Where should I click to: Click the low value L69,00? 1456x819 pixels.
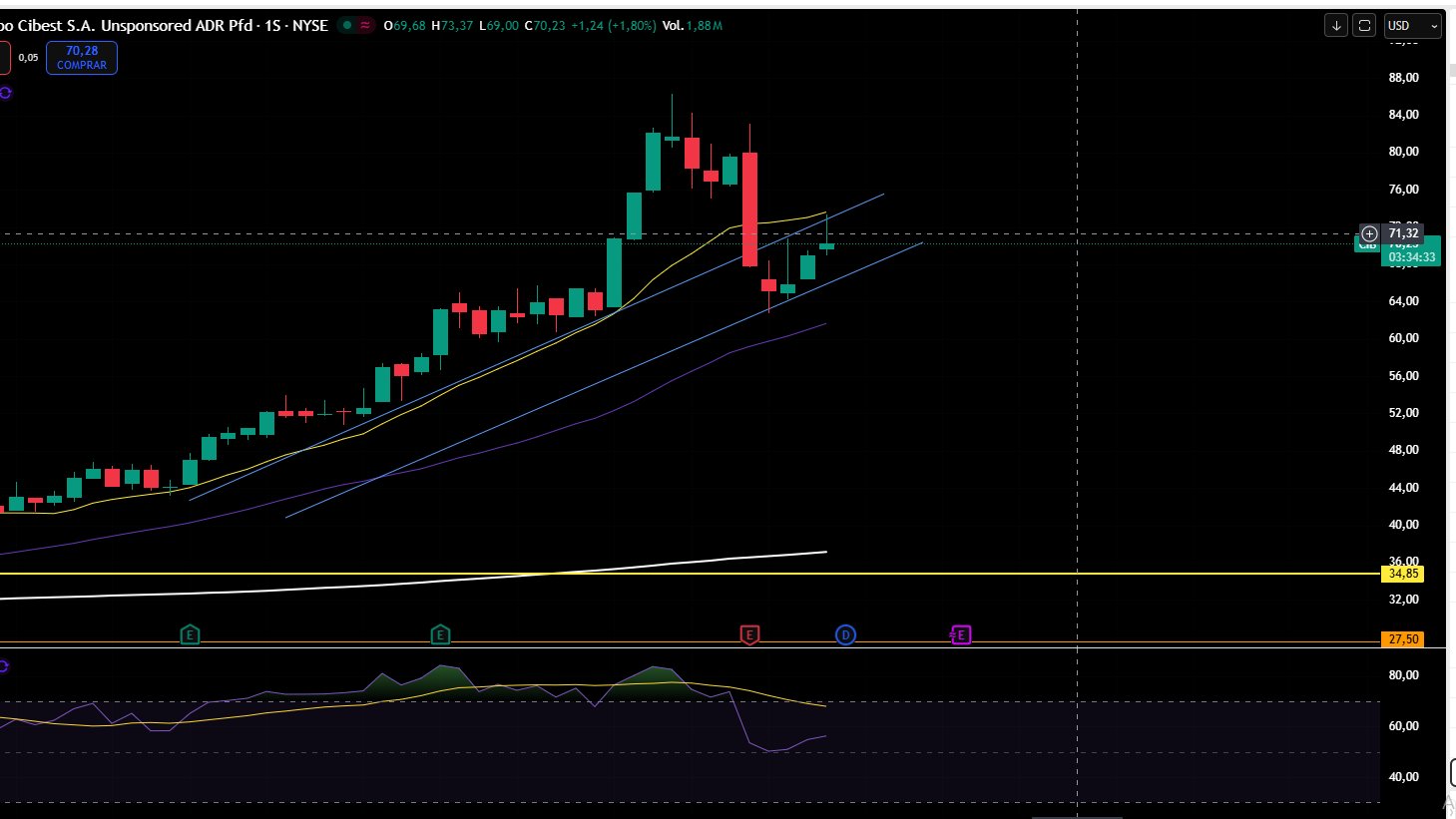click(x=499, y=26)
